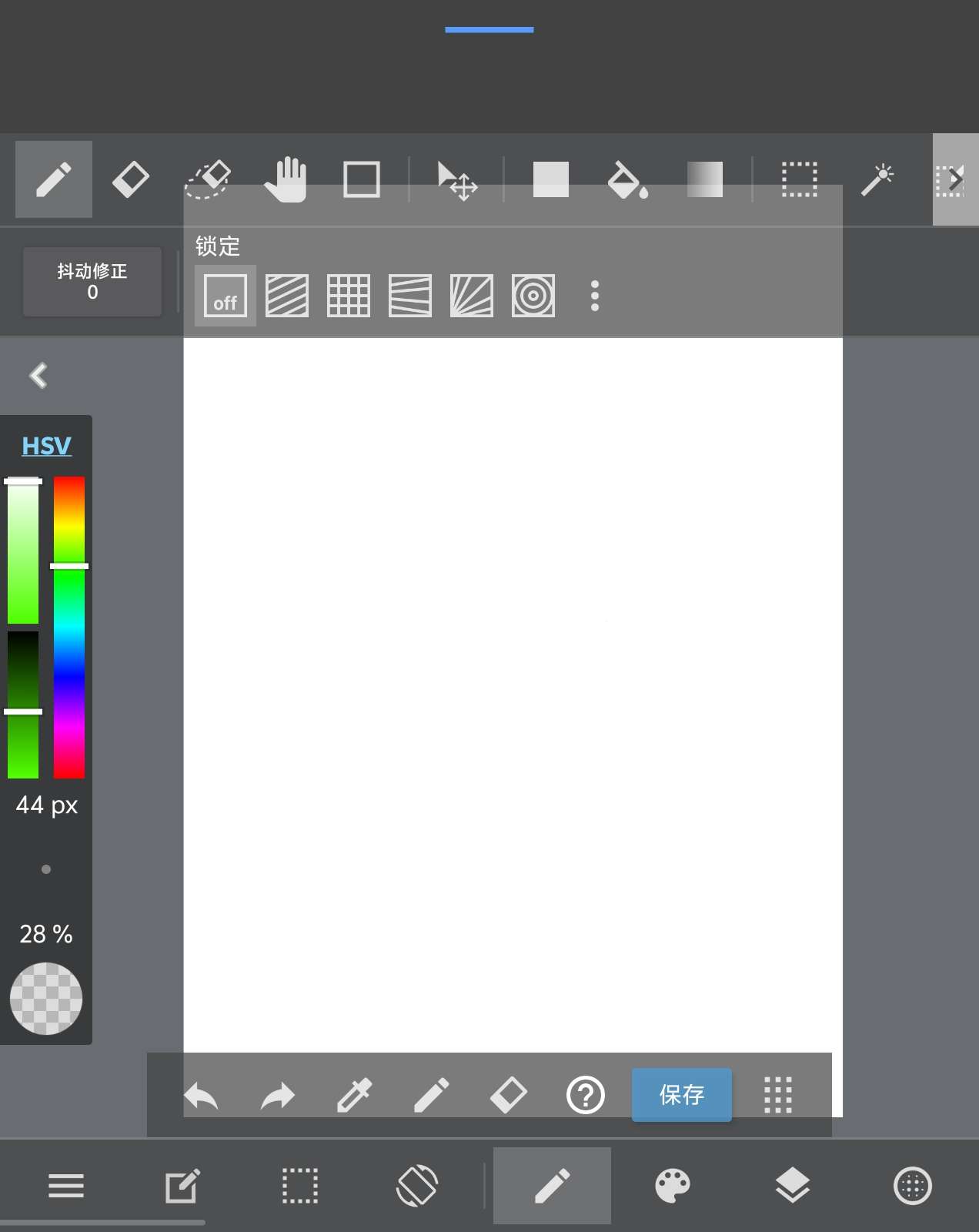
Task: Open the 抖动修正 stabilizer setting
Action: click(x=92, y=282)
